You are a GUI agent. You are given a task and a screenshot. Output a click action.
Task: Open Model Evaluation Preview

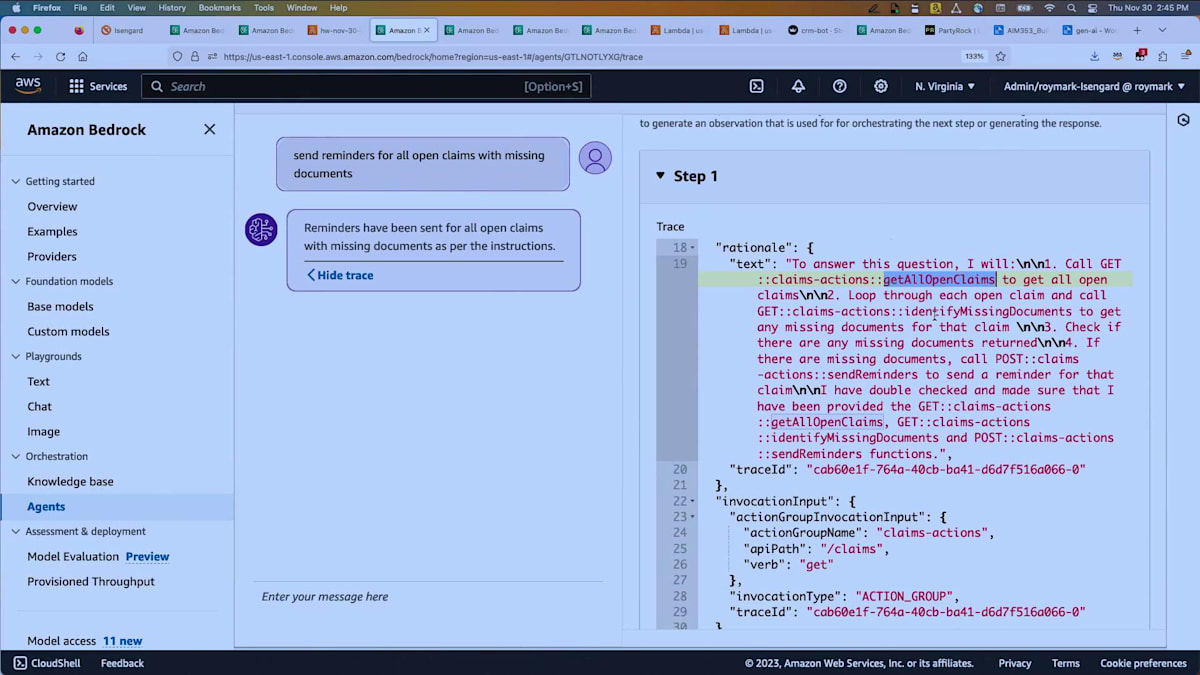98,556
